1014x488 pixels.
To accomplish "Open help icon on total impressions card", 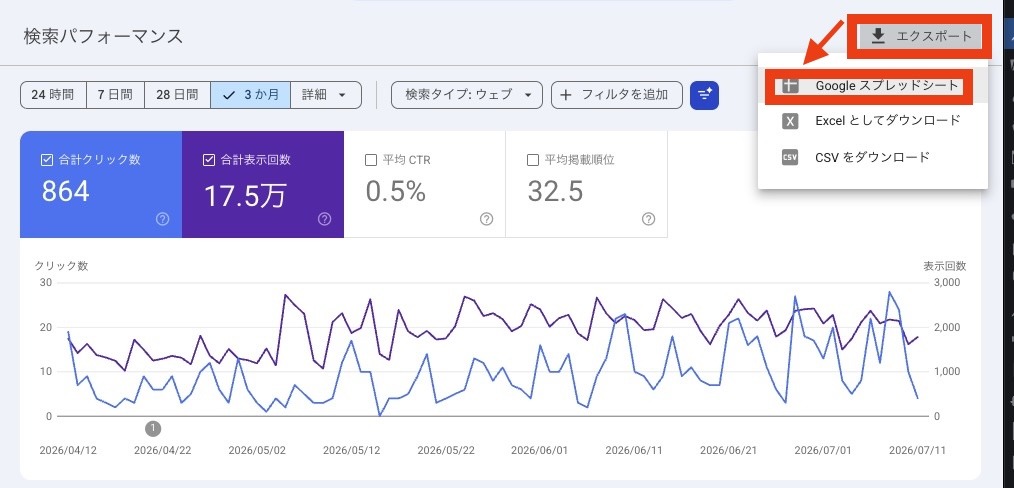I will pyautogui.click(x=325, y=219).
